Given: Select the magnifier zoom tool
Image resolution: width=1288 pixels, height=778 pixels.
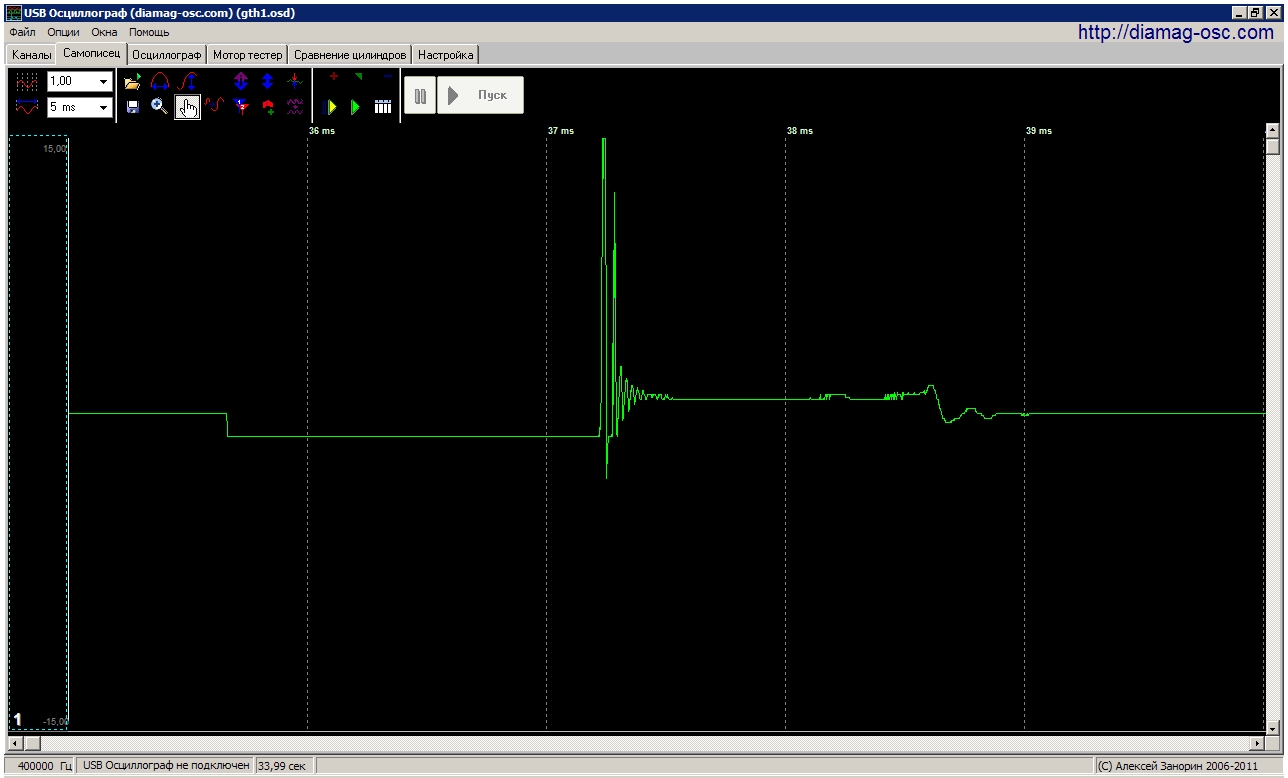Looking at the screenshot, I should tap(160, 107).
